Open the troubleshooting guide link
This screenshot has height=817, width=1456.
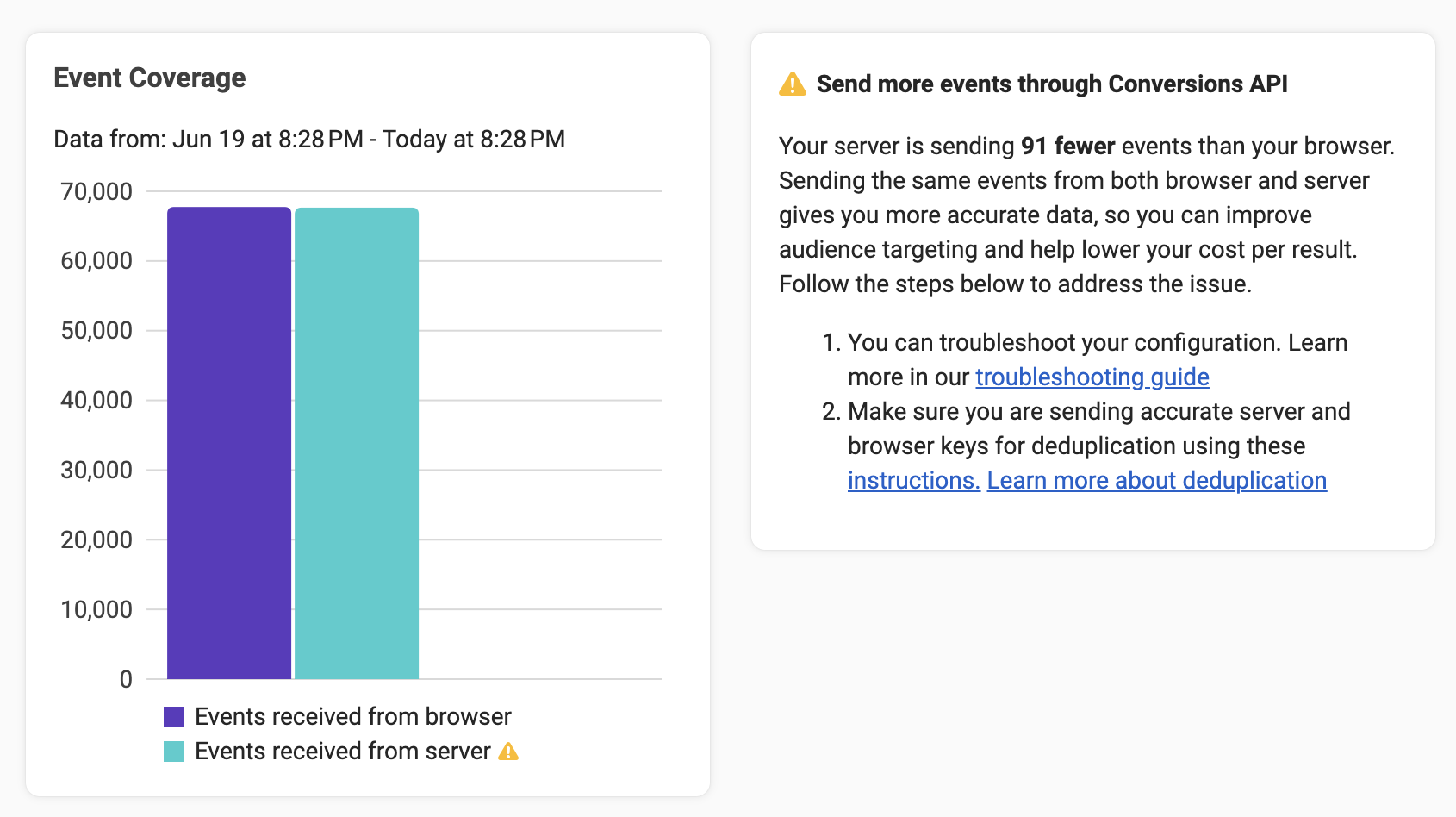tap(1092, 377)
